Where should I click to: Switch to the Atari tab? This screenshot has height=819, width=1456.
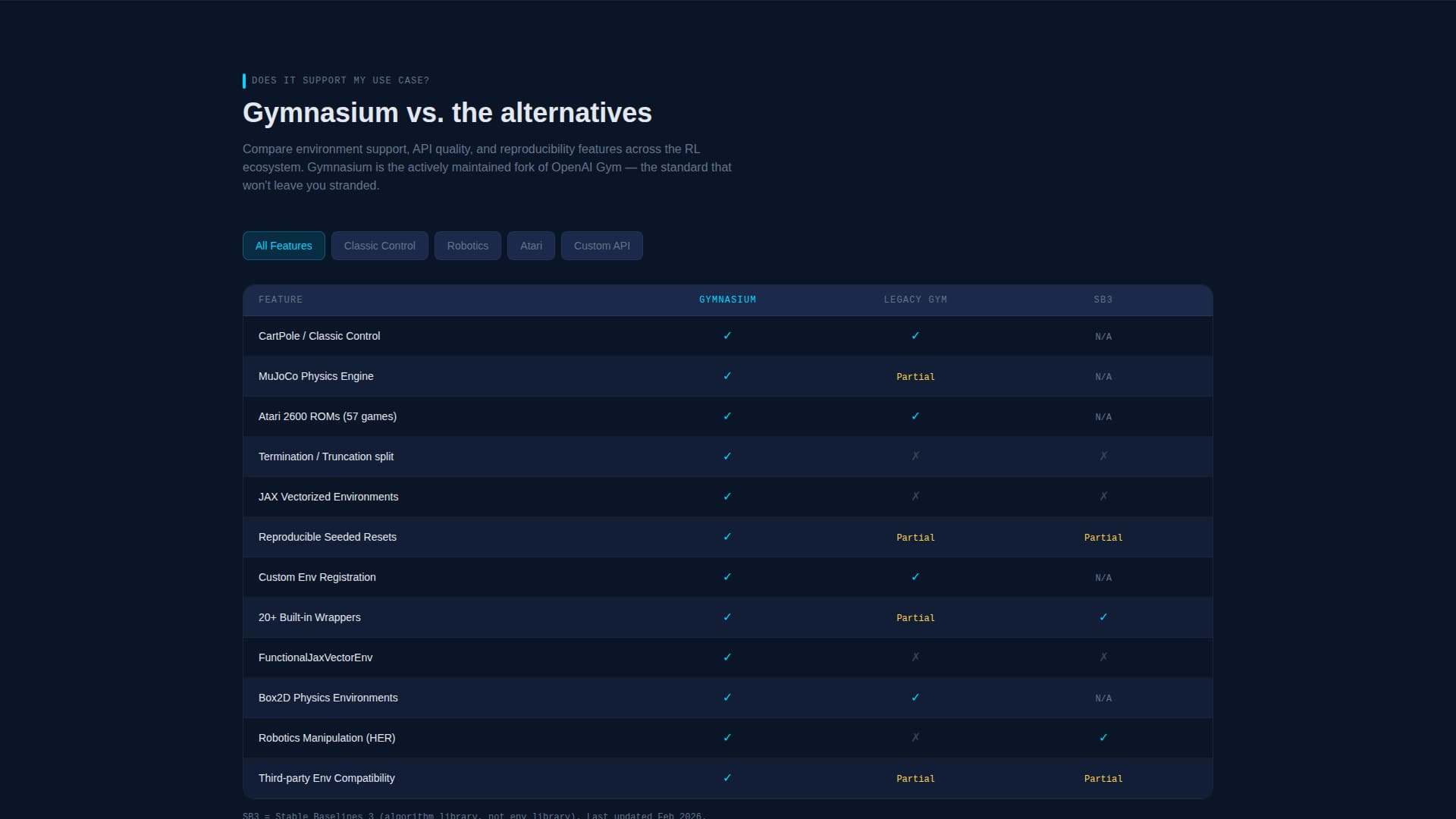pos(531,246)
